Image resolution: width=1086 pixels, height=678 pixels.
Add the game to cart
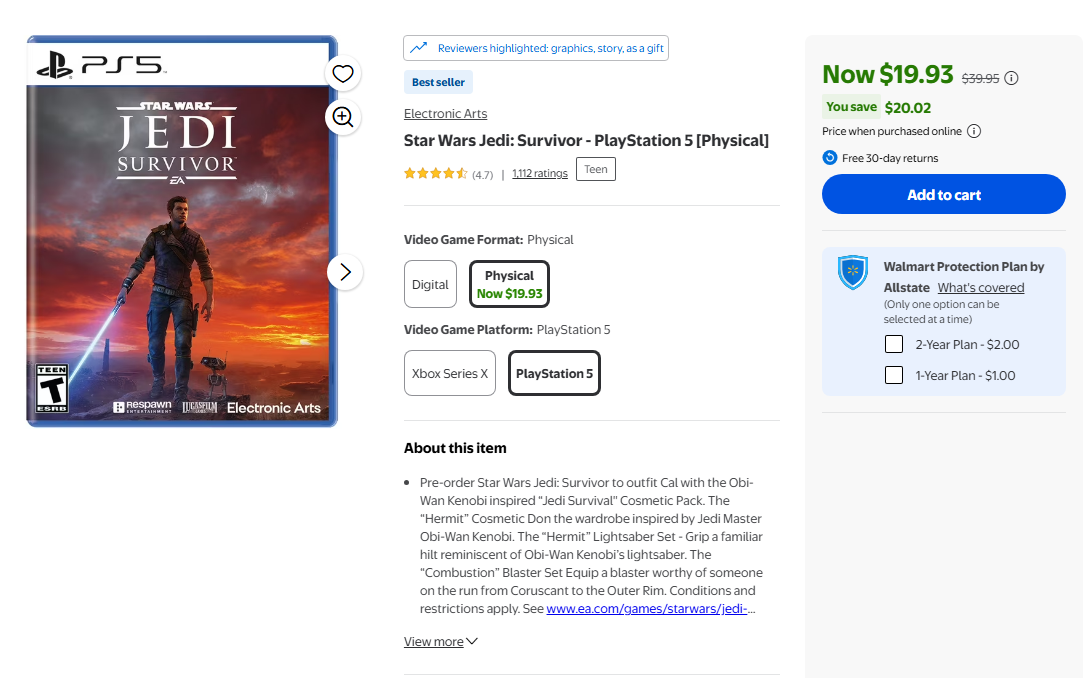tap(943, 195)
